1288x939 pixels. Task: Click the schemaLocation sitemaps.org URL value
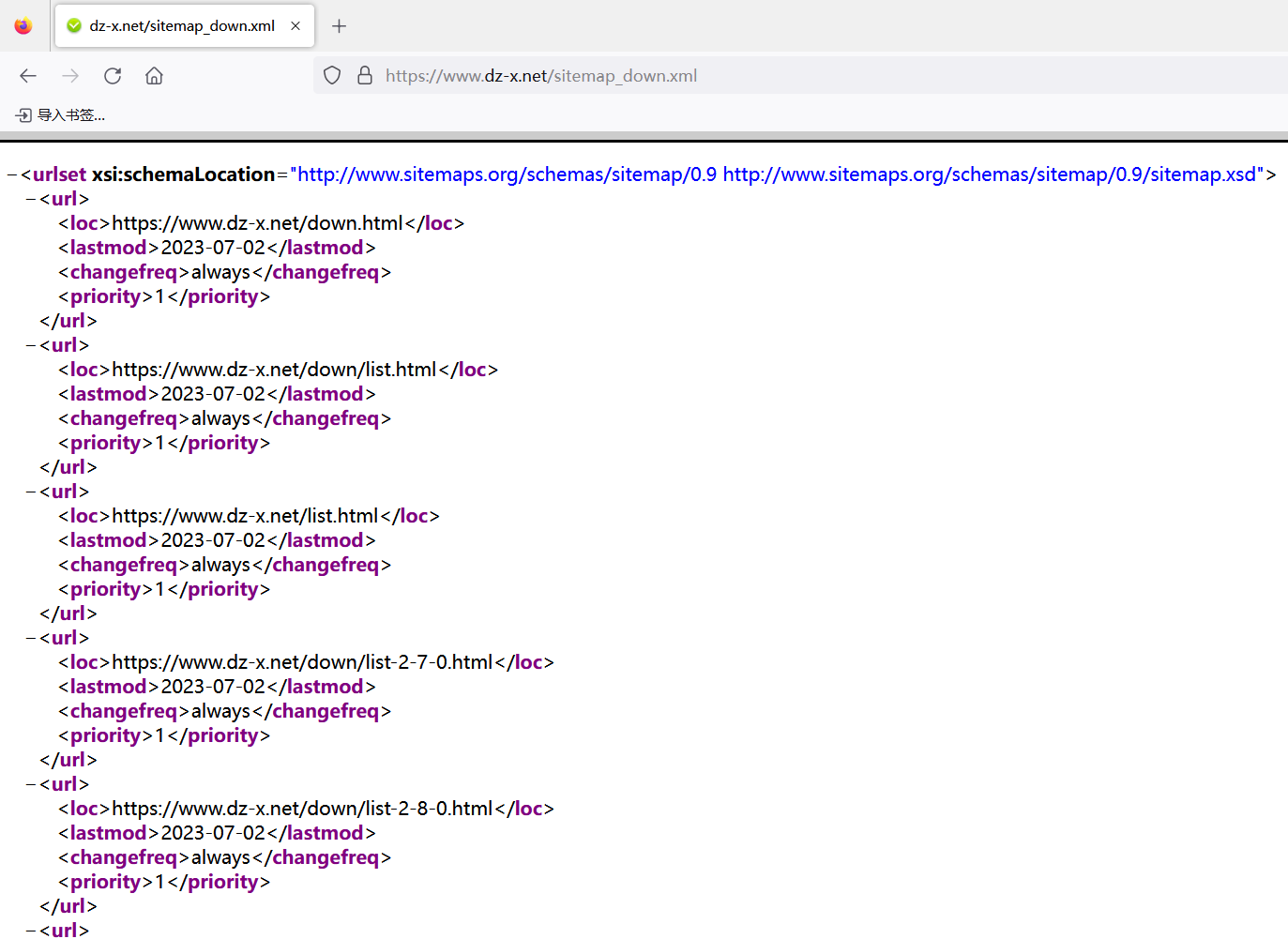pyautogui.click(x=777, y=174)
